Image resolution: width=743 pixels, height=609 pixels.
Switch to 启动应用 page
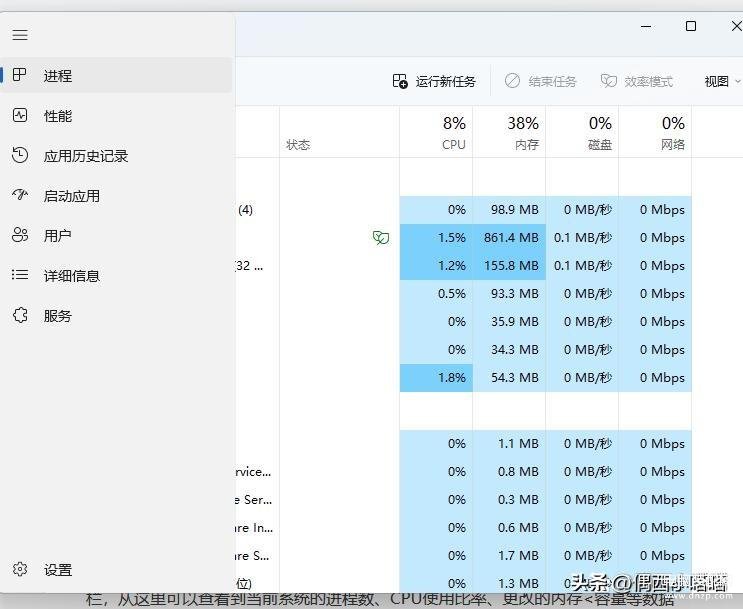(x=72, y=196)
